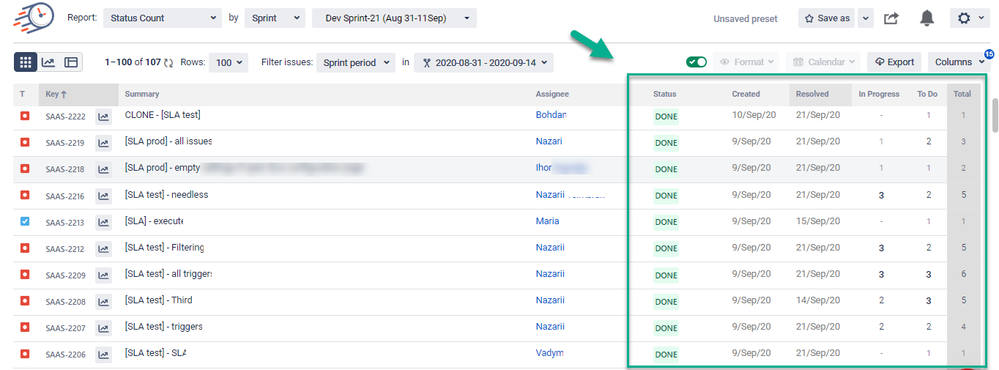
Task: Click Assignee column header
Action: pos(552,94)
